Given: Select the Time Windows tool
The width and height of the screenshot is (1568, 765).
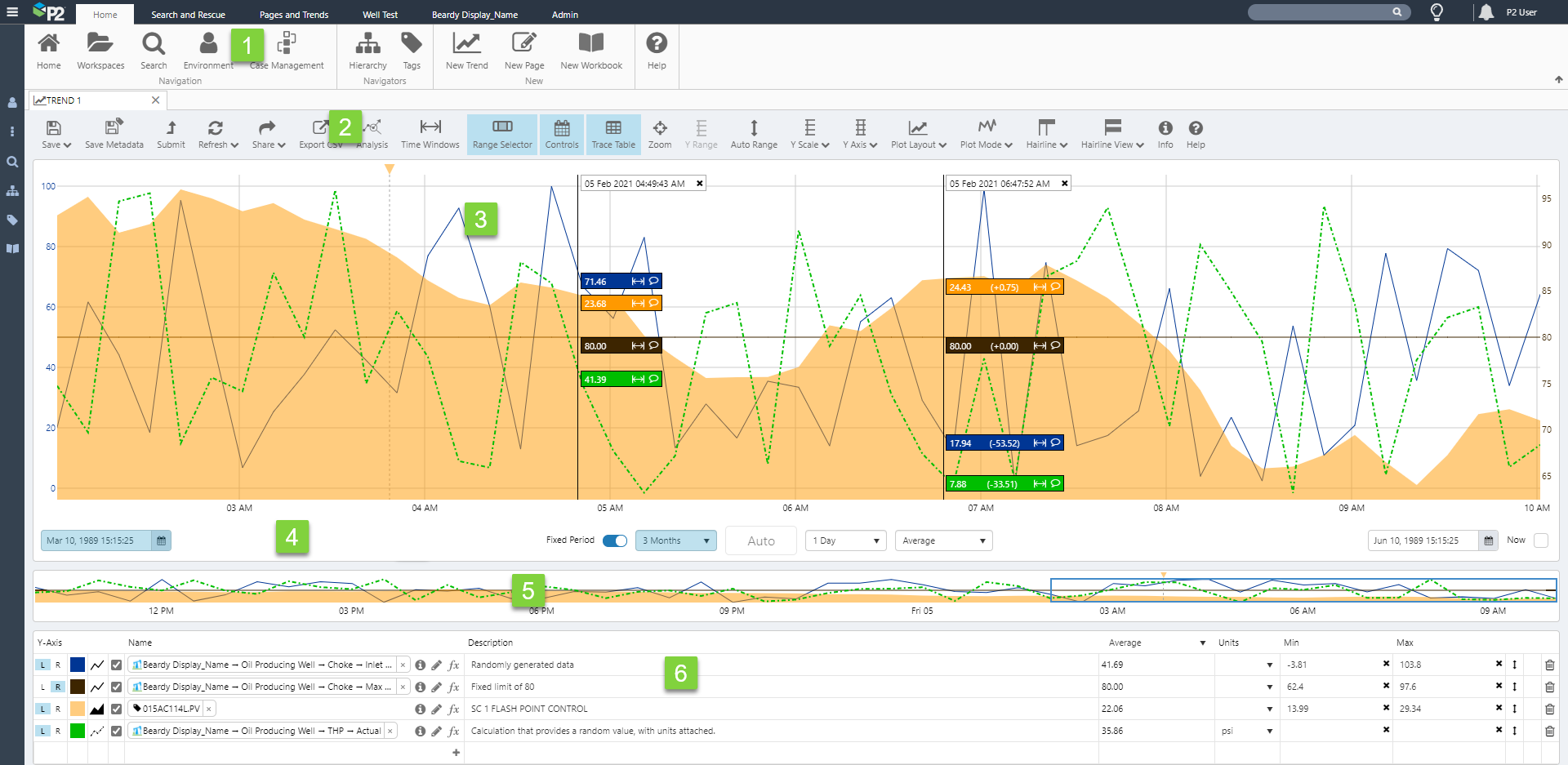Looking at the screenshot, I should point(430,134).
